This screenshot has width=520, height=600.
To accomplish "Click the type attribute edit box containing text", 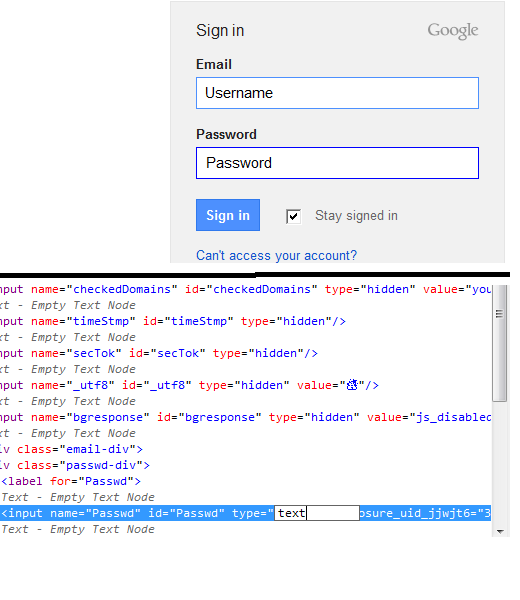I will pyautogui.click(x=317, y=513).
